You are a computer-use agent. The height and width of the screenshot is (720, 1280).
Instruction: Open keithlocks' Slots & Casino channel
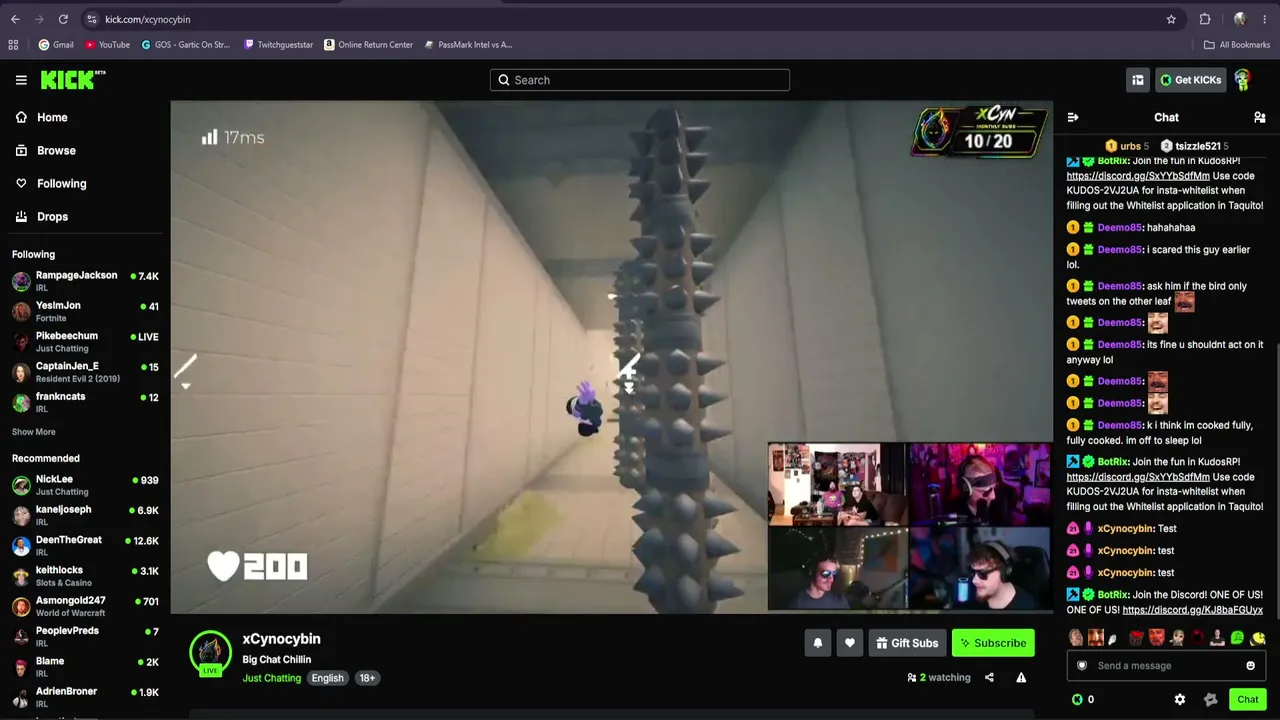(x=85, y=576)
